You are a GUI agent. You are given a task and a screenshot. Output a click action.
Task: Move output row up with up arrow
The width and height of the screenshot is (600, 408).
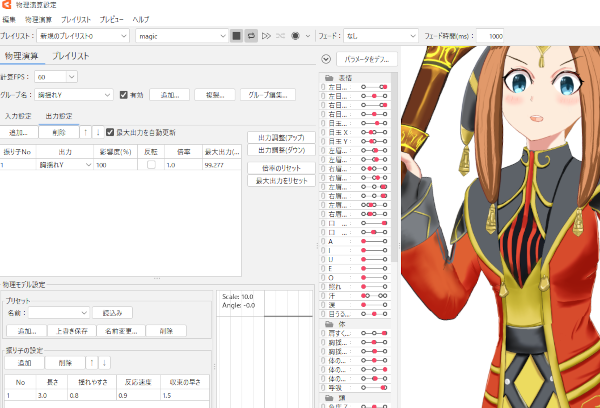pos(85,132)
